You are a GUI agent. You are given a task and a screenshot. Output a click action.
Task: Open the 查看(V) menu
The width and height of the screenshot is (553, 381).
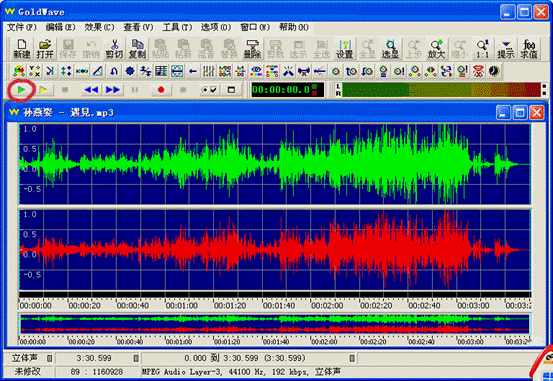pos(138,27)
